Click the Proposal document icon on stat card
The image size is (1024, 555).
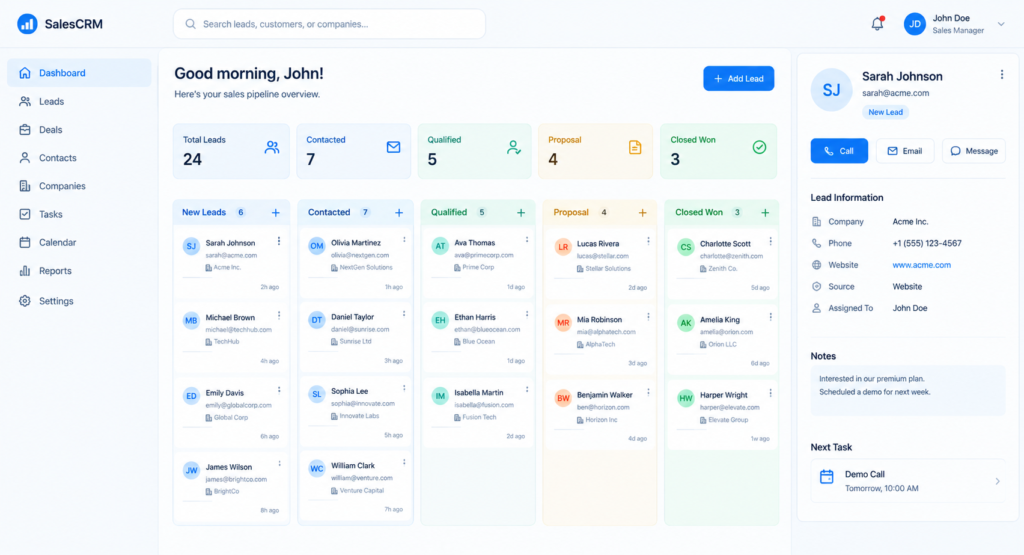(635, 148)
